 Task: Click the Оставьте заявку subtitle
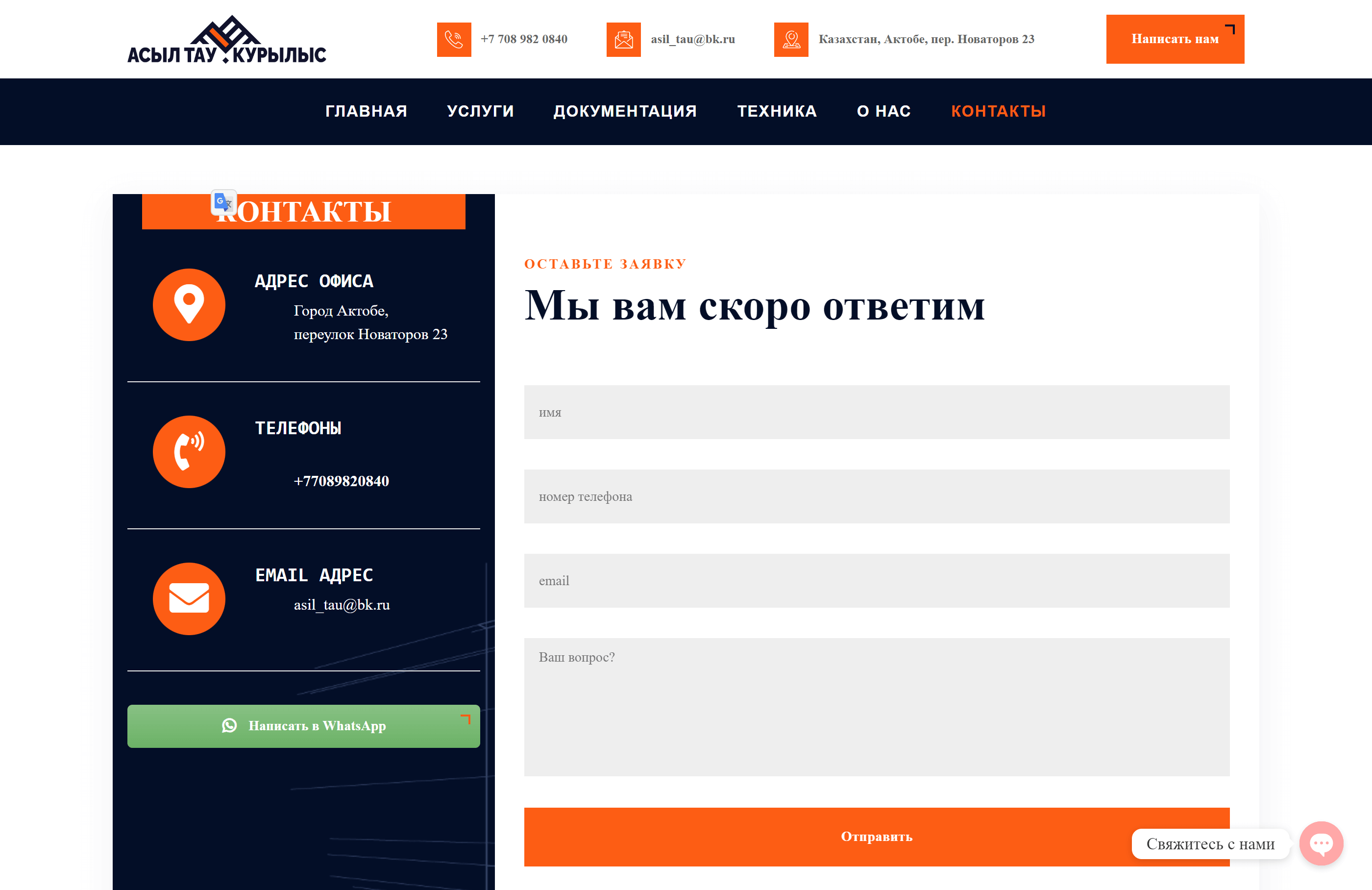605,264
